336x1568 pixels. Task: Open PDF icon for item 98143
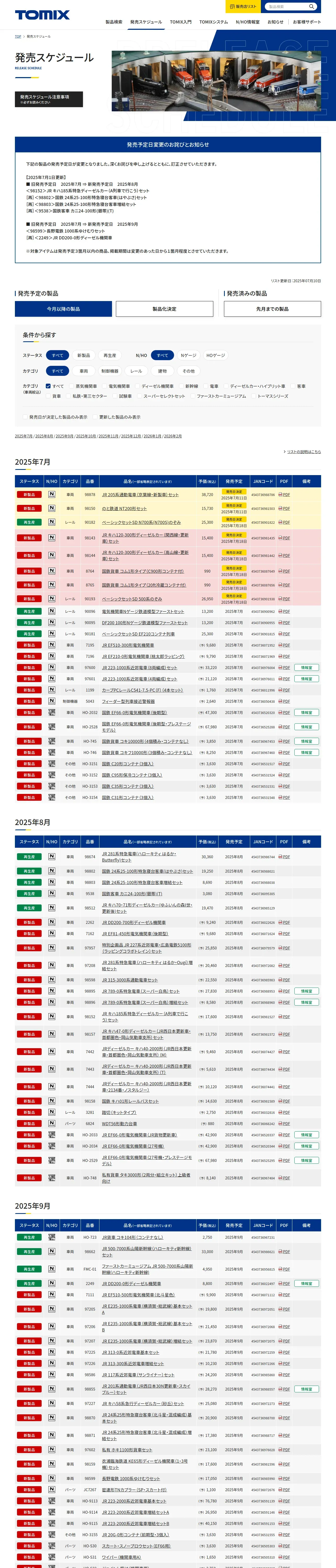click(284, 538)
